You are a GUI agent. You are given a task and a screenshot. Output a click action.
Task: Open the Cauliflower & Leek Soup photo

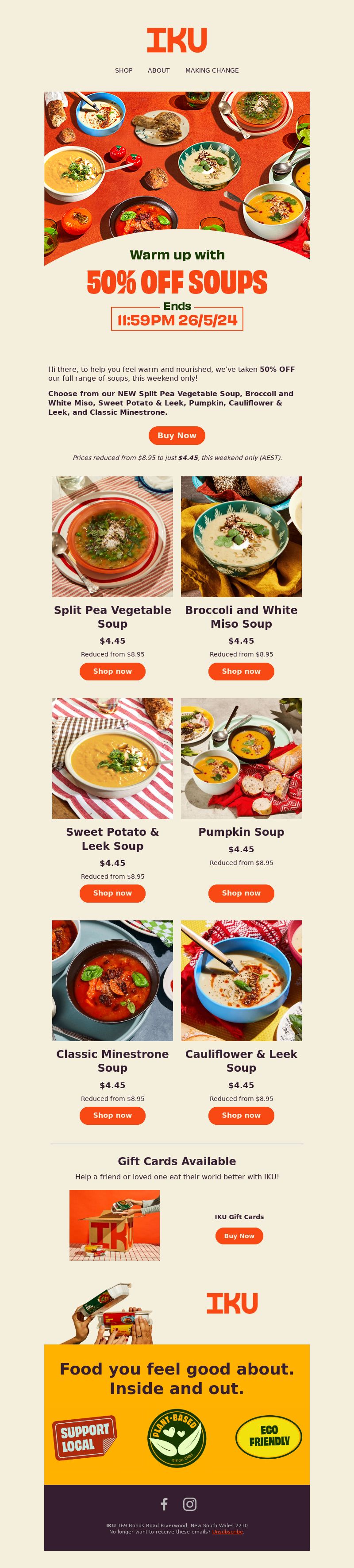[242, 981]
